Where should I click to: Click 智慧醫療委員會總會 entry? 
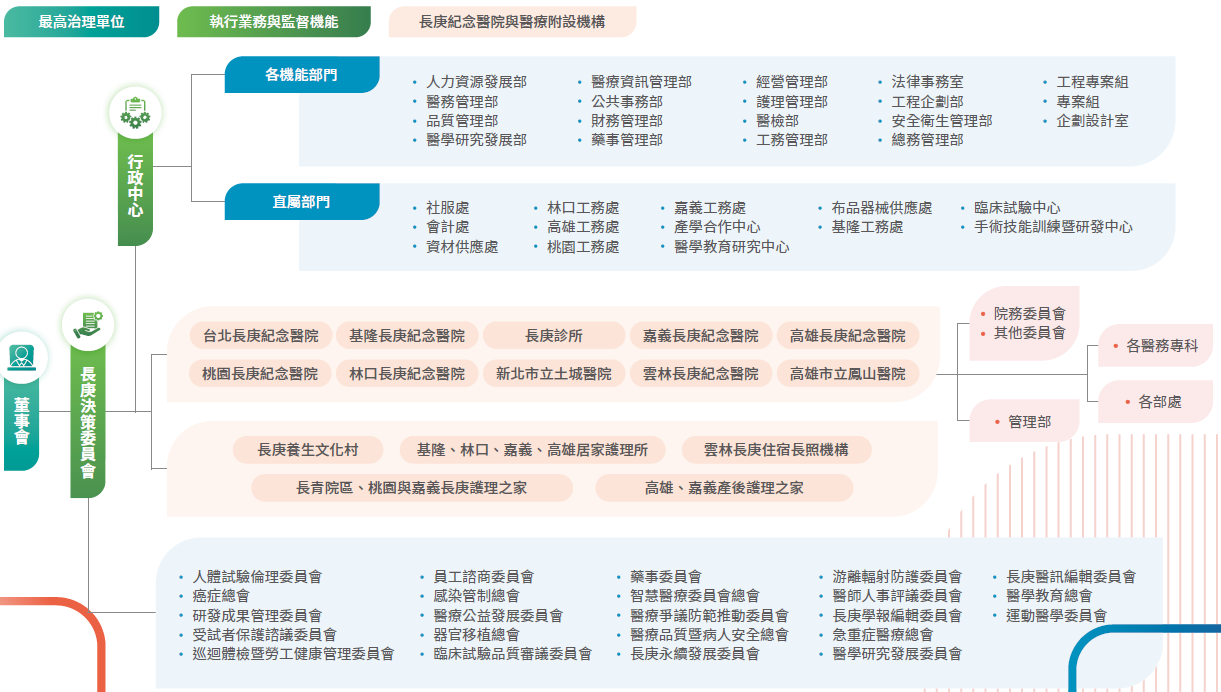[x=694, y=596]
